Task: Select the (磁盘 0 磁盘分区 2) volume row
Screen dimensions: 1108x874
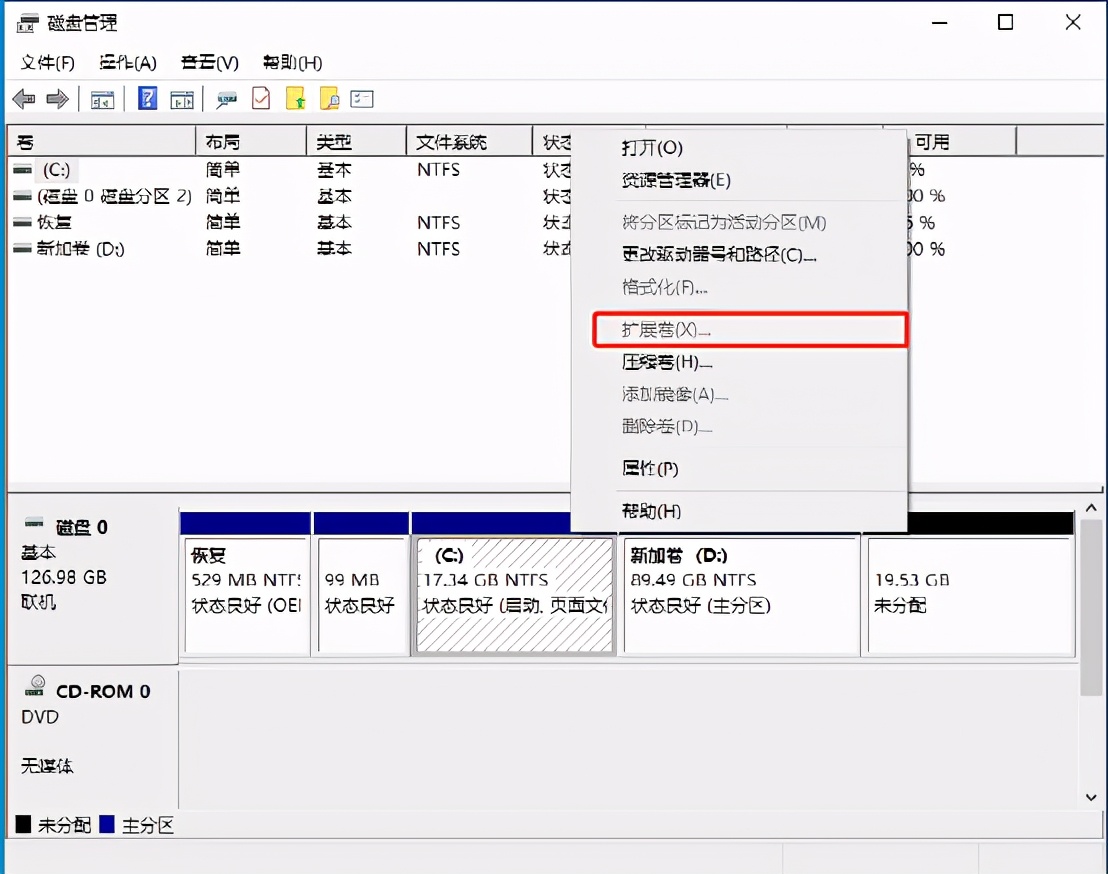Action: pyautogui.click(x=114, y=196)
